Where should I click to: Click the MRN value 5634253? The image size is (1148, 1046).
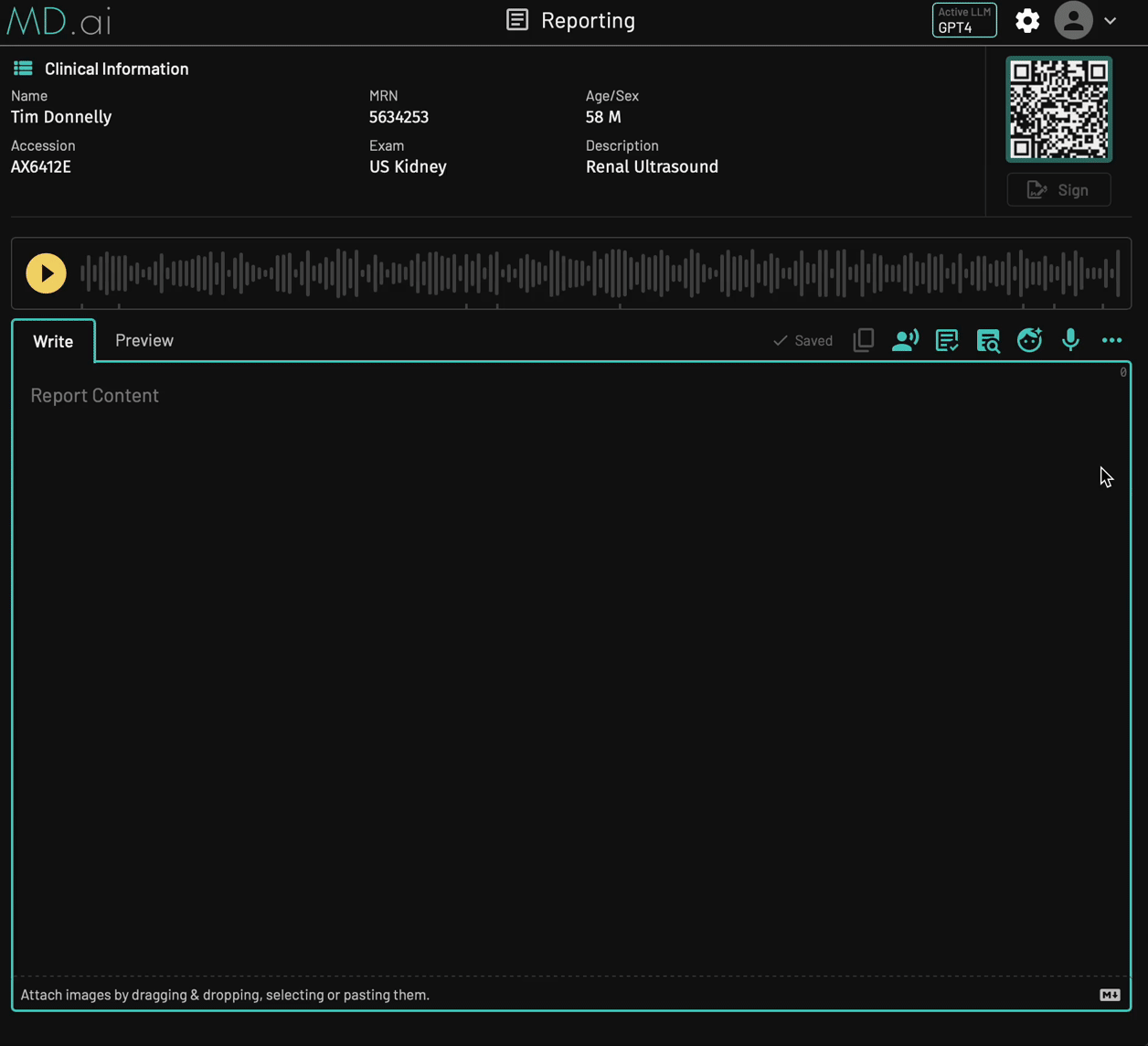point(399,117)
